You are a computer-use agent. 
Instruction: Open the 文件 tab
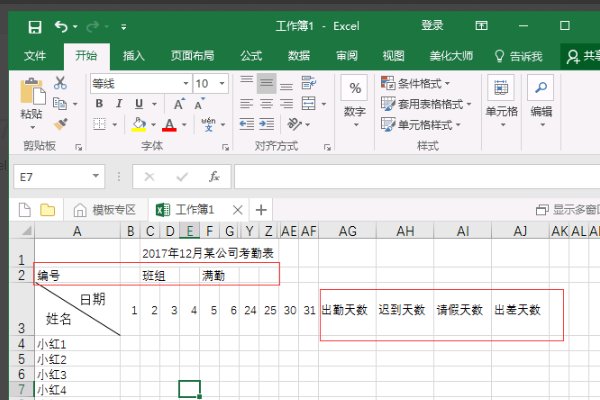[x=35, y=56]
